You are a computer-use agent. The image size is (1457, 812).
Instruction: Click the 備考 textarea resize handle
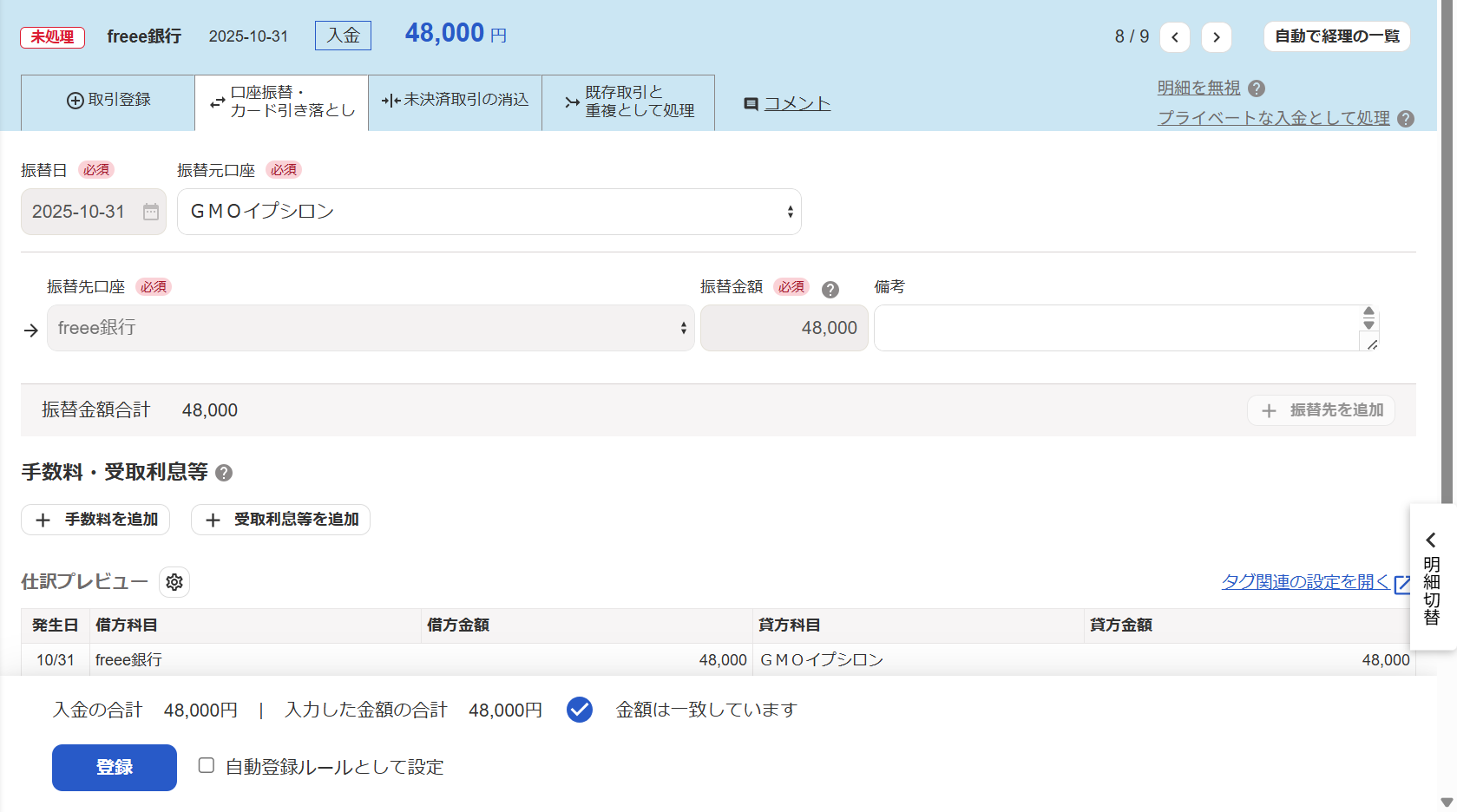coord(1372,344)
